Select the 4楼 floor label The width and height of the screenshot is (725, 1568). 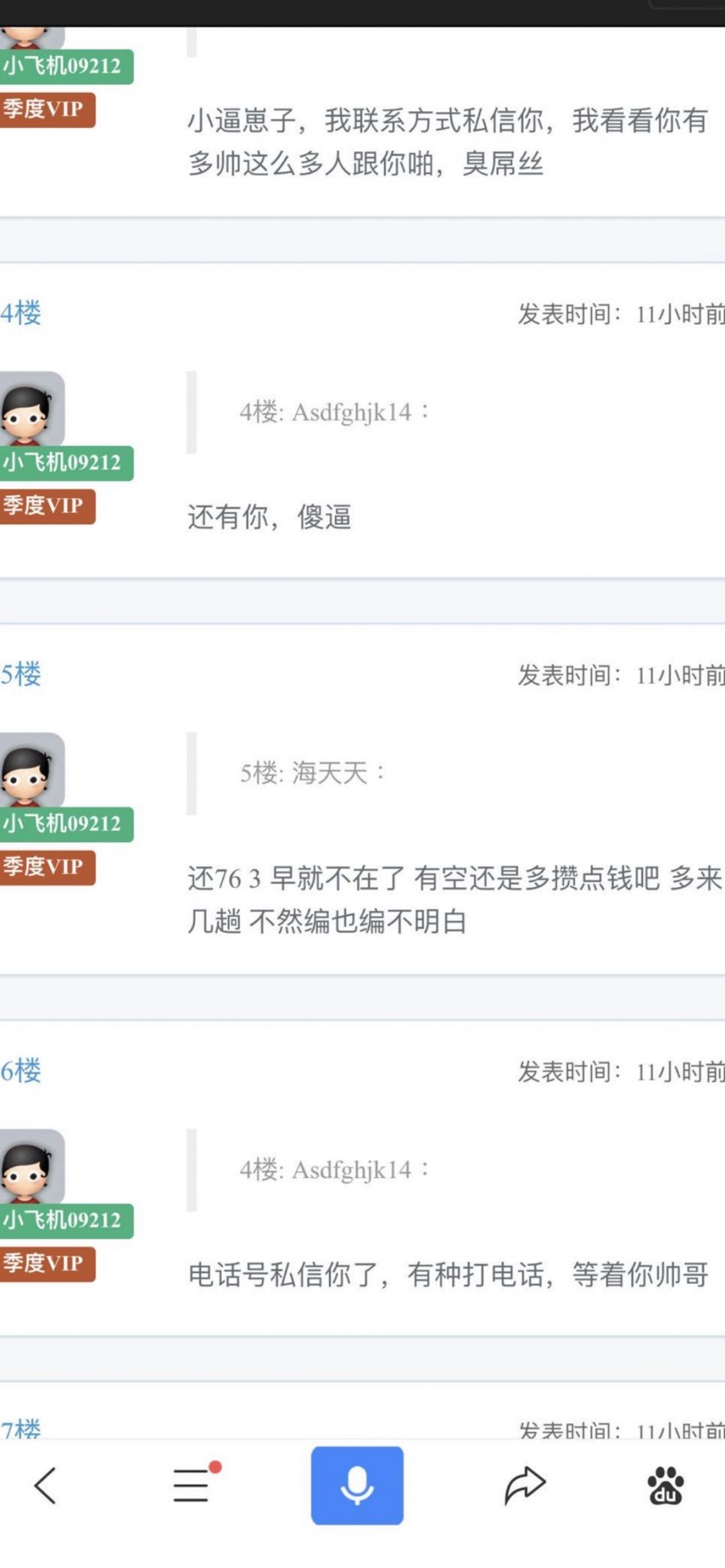(x=21, y=313)
